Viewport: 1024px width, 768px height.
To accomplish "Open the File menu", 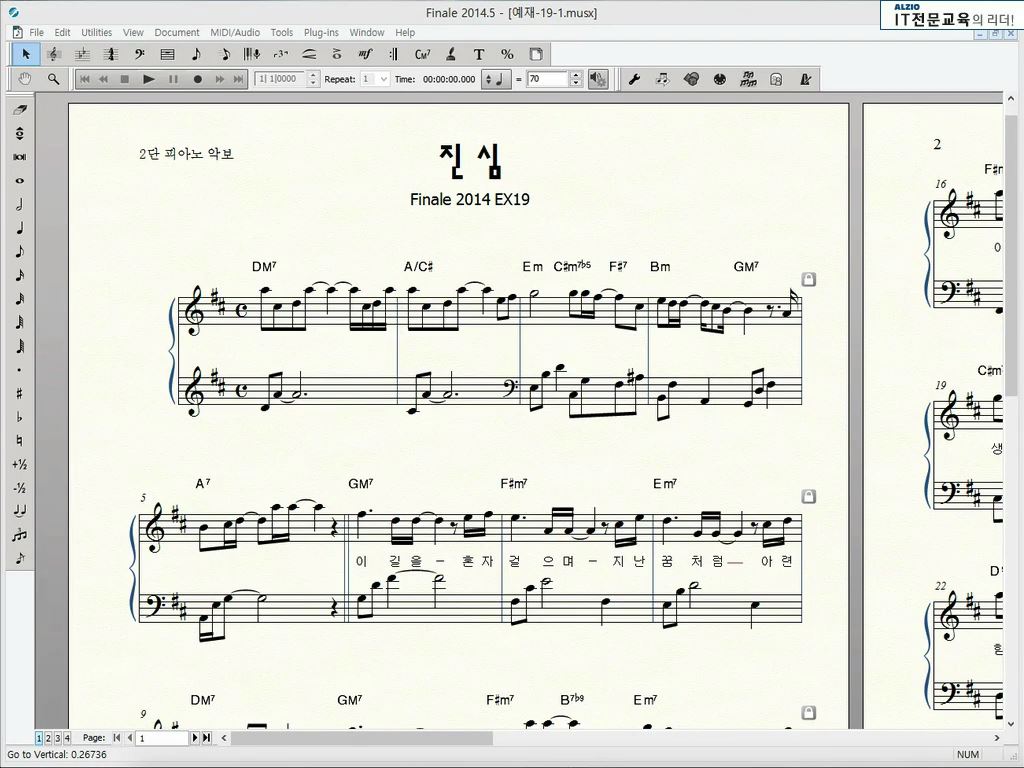I will [37, 32].
